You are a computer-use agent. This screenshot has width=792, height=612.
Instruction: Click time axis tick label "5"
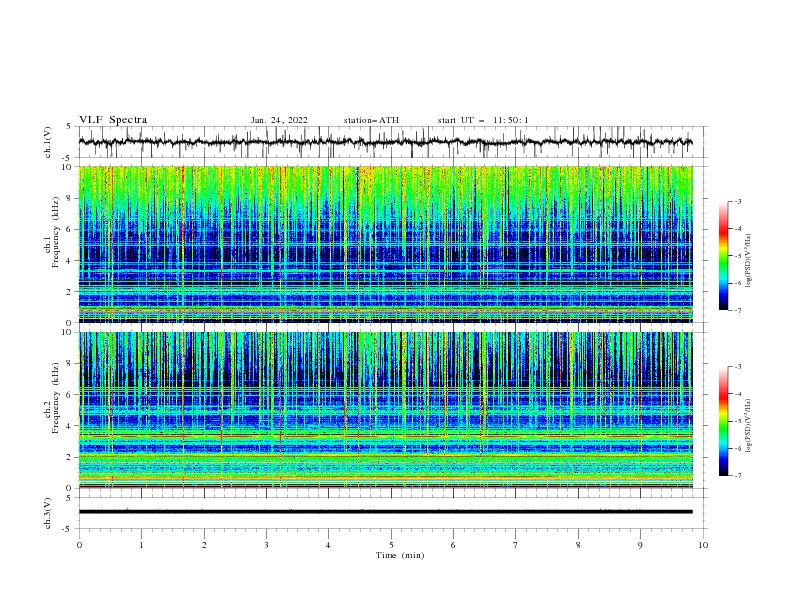click(391, 545)
